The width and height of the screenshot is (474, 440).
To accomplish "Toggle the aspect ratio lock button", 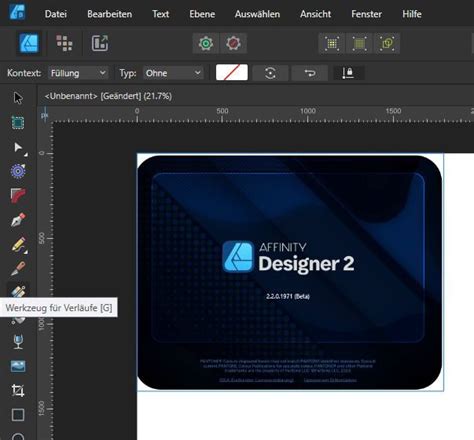I will [348, 73].
